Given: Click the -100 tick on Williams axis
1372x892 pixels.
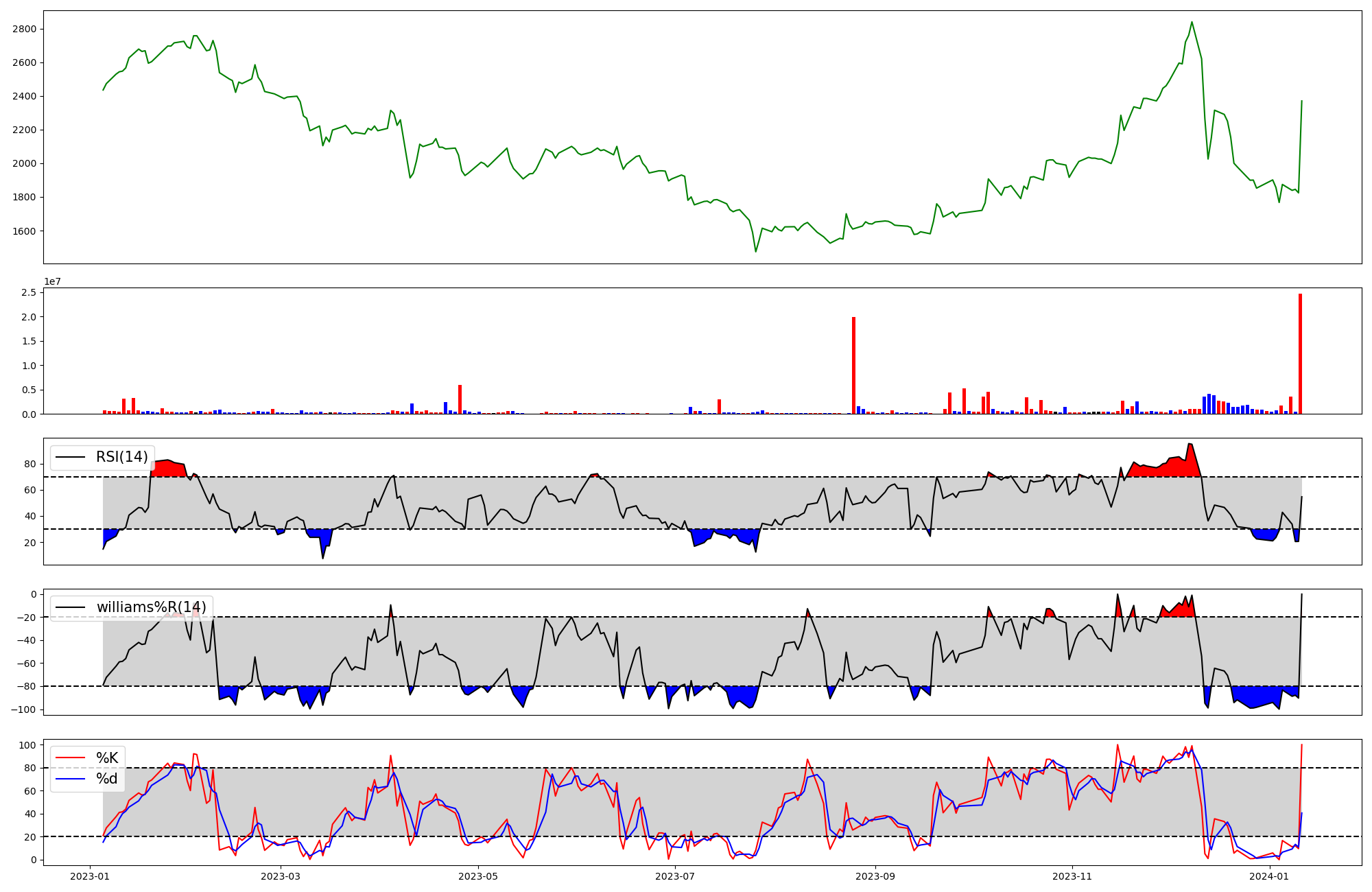Looking at the screenshot, I should click(24, 709).
